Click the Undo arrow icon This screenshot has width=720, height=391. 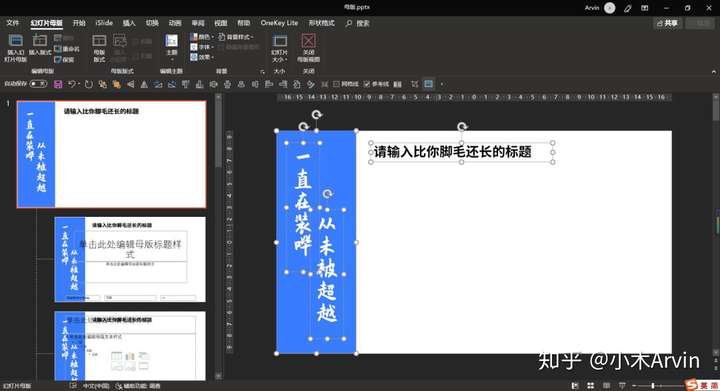tap(72, 84)
